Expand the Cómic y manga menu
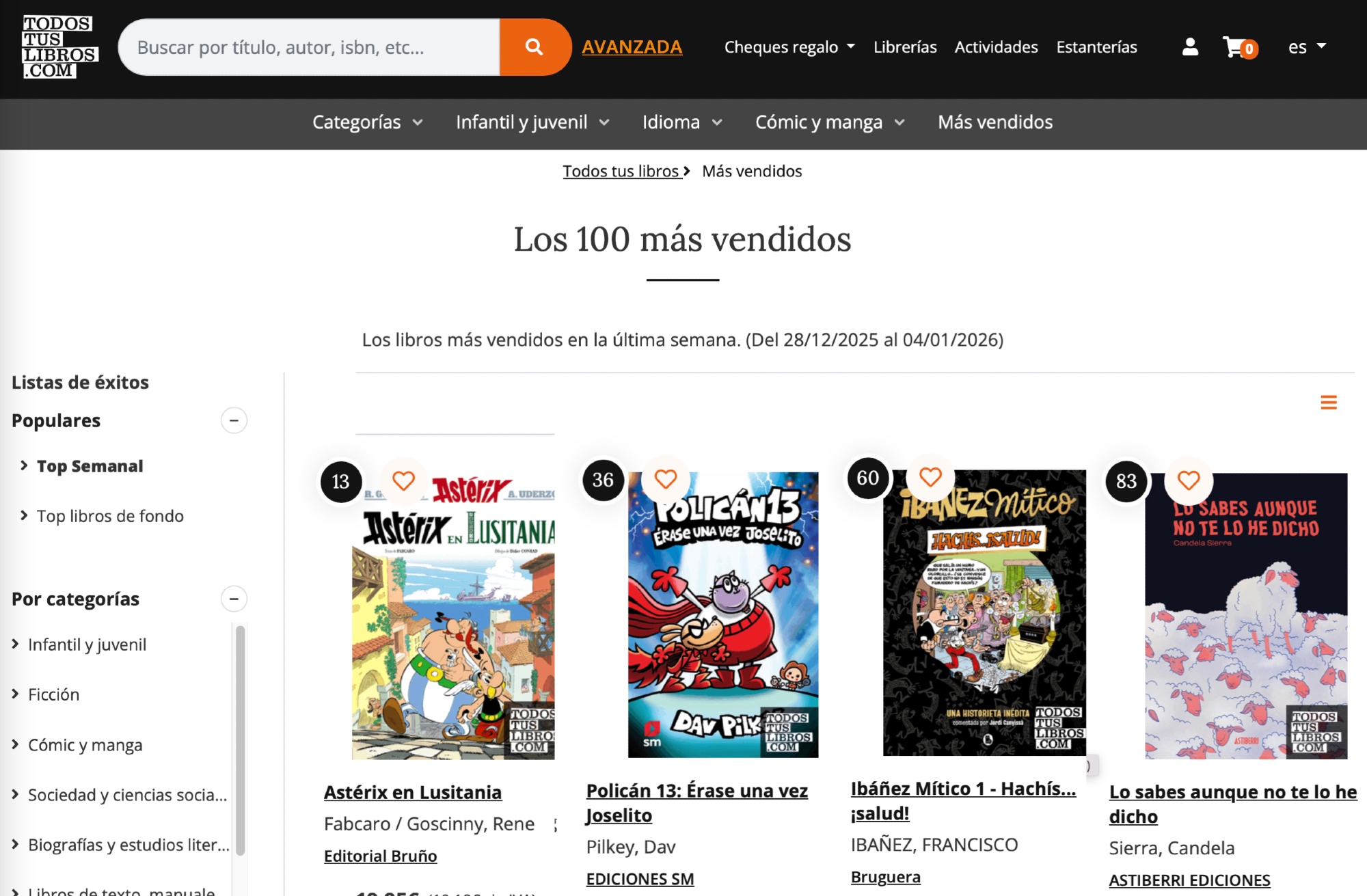The image size is (1367, 896). click(x=830, y=122)
